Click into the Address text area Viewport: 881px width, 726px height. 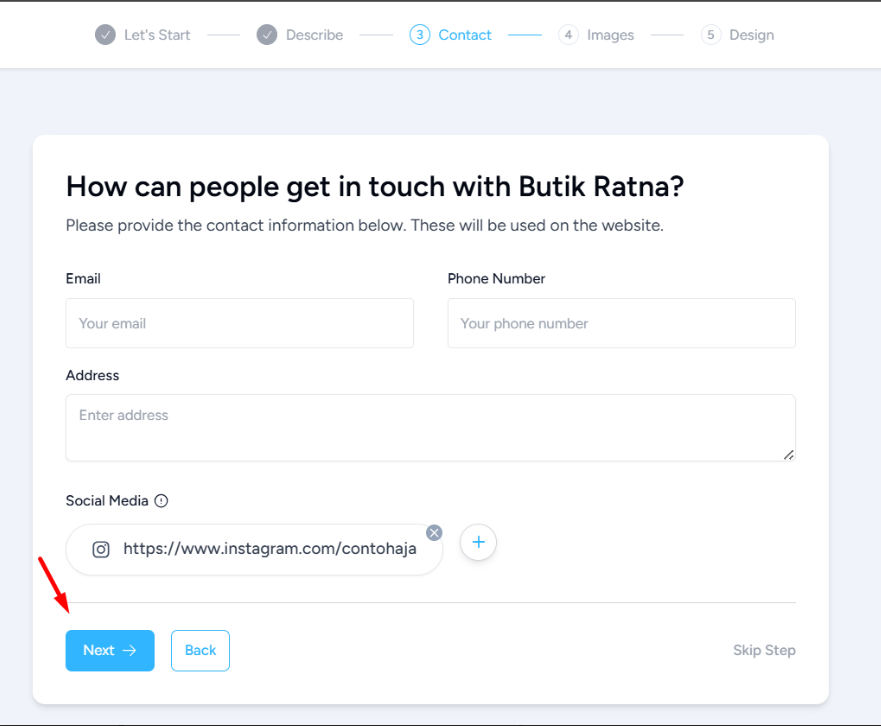coord(430,427)
